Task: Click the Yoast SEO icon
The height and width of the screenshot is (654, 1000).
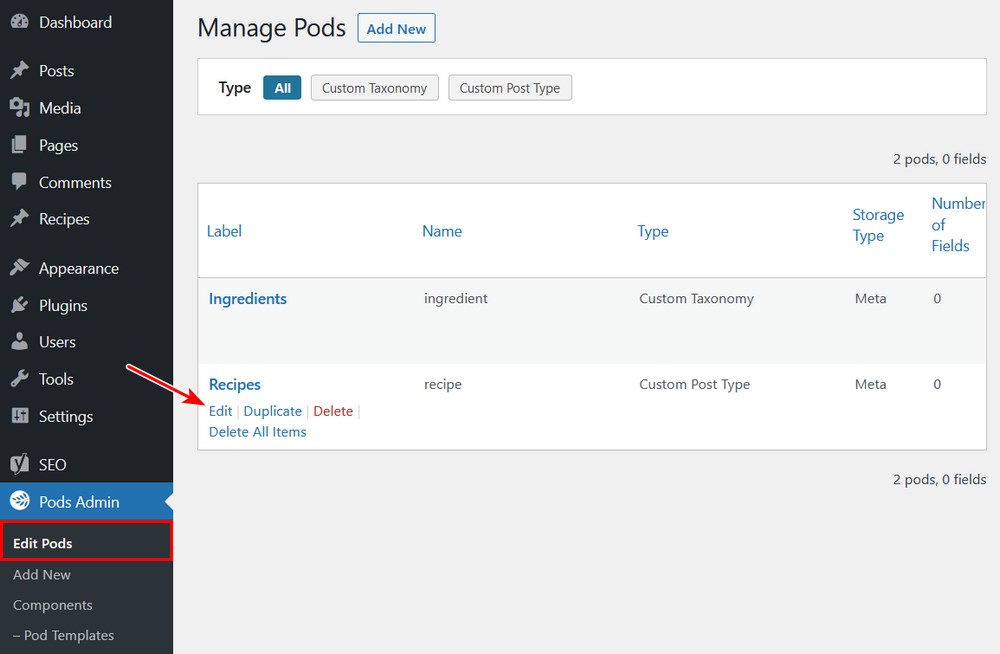Action: 20,464
